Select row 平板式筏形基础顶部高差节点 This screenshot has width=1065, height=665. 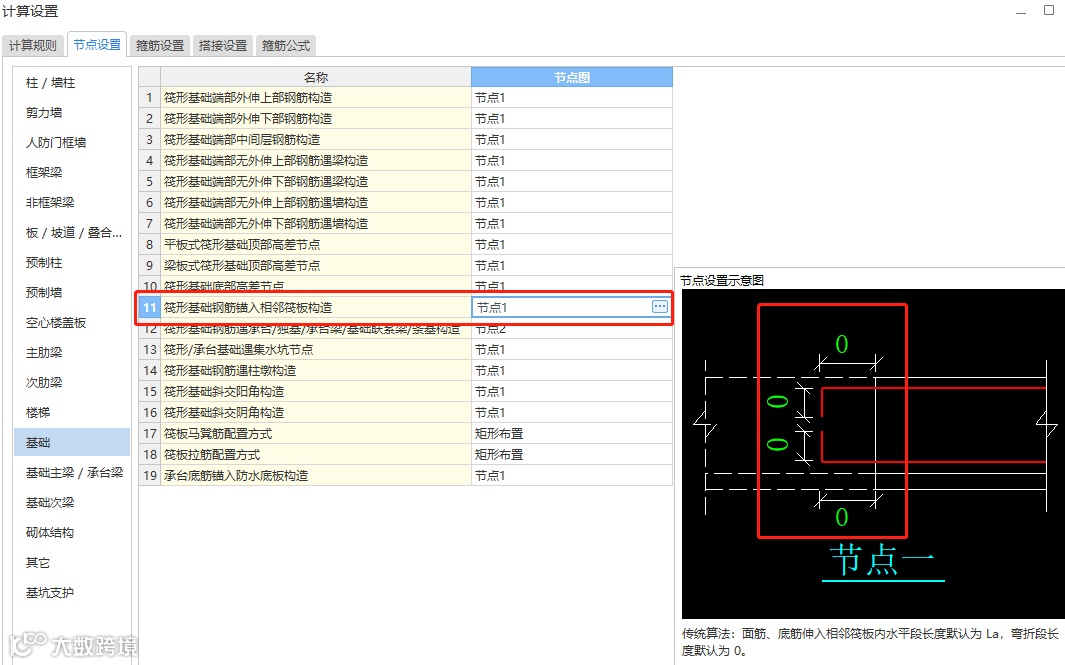point(315,245)
